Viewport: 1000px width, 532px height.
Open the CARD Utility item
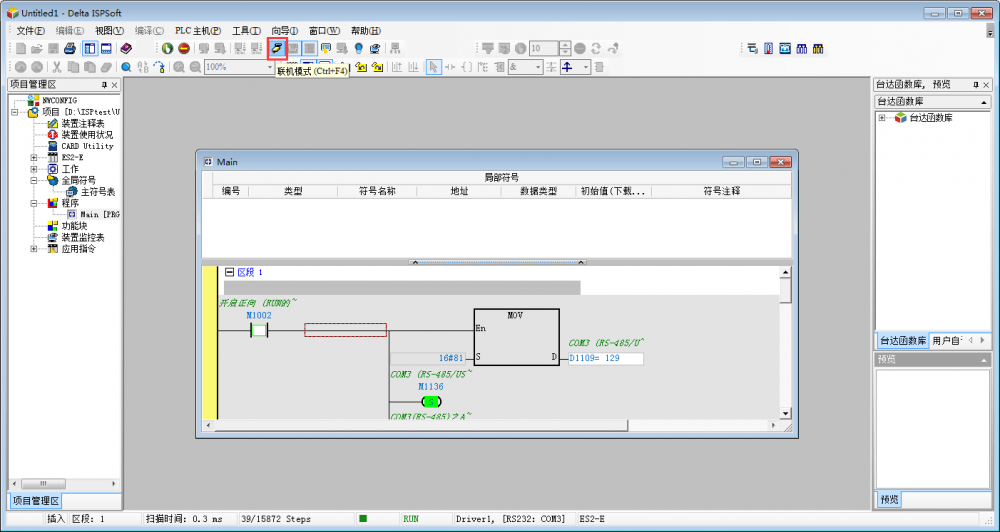pyautogui.click(x=87, y=146)
